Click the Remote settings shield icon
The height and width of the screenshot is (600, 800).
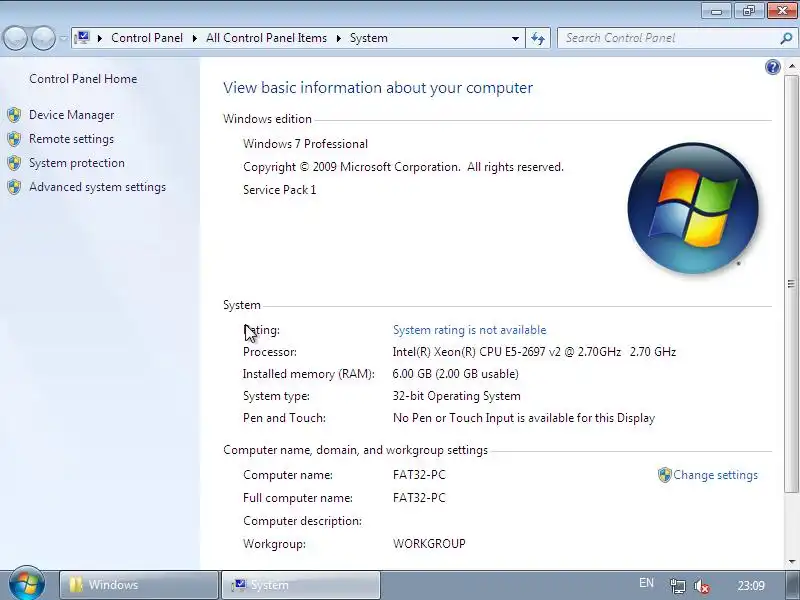coord(14,139)
